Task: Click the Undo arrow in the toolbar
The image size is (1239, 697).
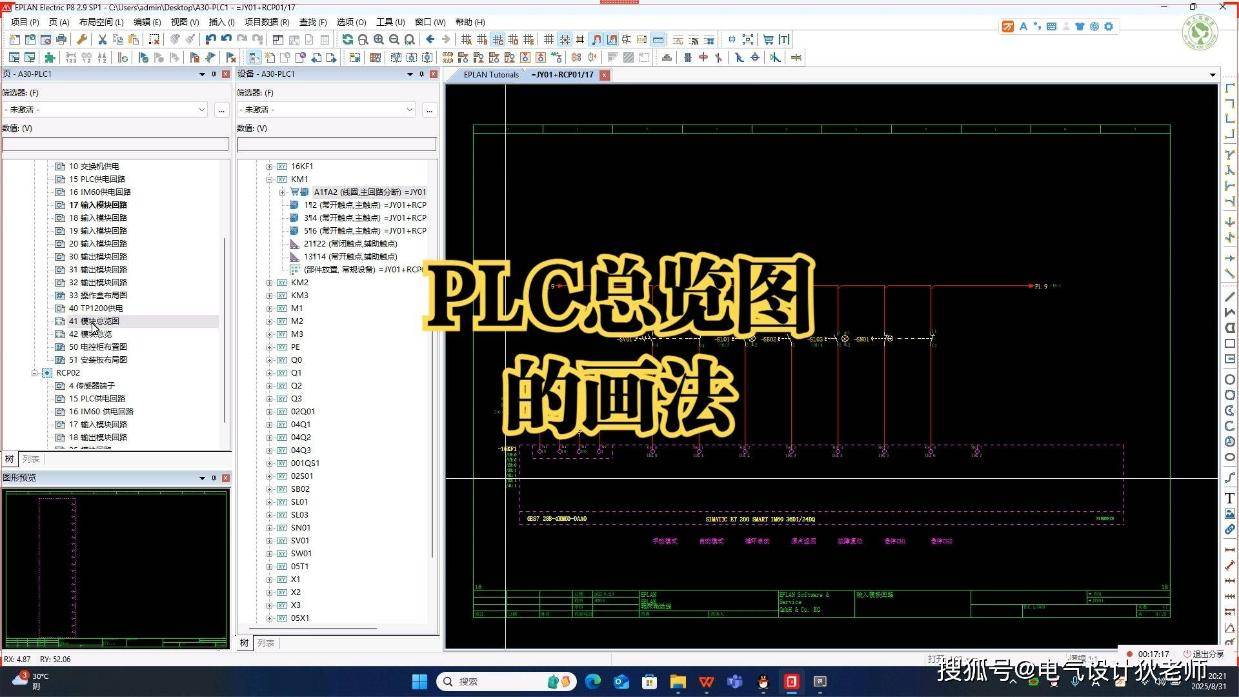Action: (210, 39)
